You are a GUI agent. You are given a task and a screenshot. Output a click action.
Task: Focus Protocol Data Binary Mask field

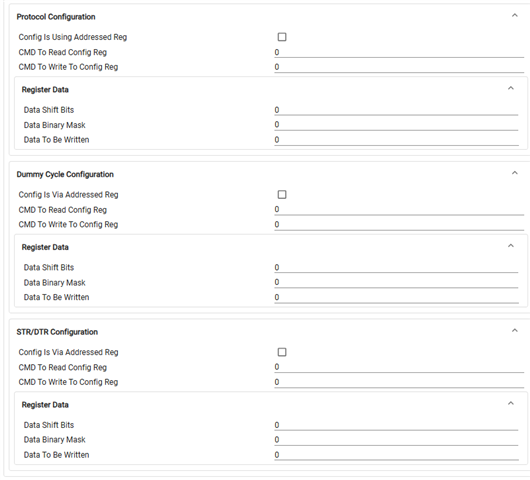coord(396,125)
